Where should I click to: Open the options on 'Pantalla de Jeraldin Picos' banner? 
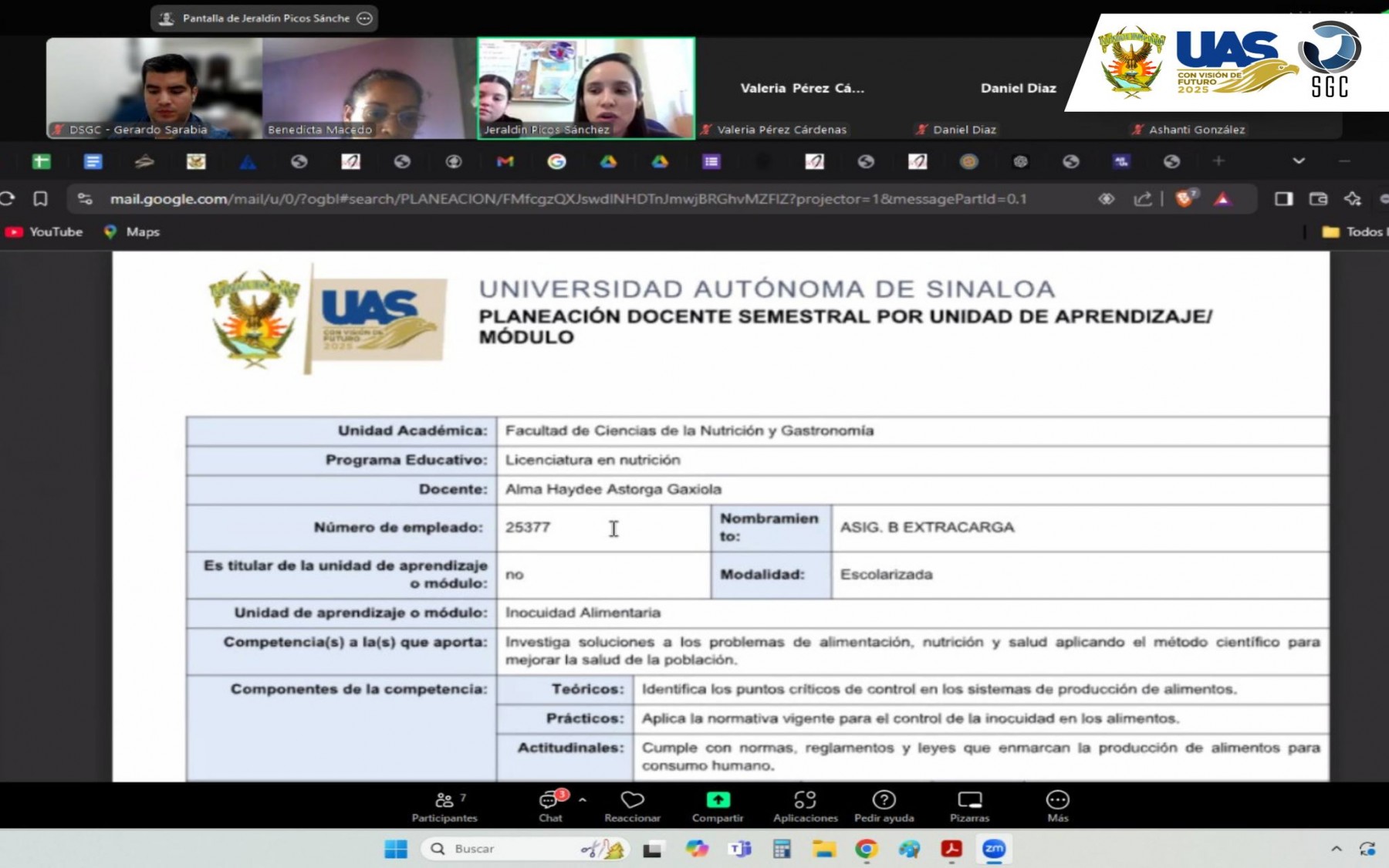365,18
